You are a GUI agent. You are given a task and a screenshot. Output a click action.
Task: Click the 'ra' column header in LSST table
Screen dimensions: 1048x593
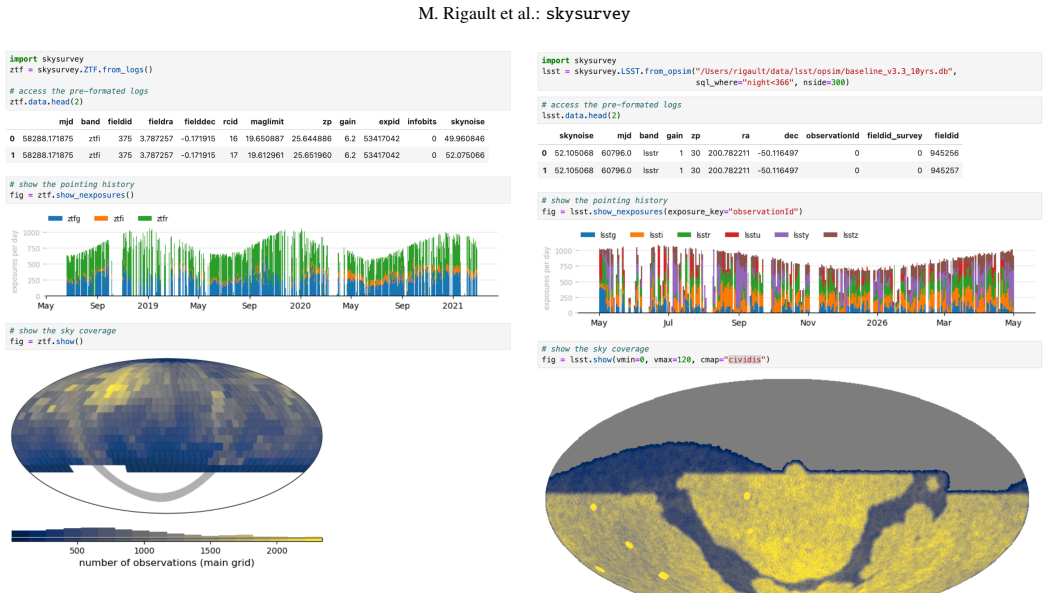(745, 135)
